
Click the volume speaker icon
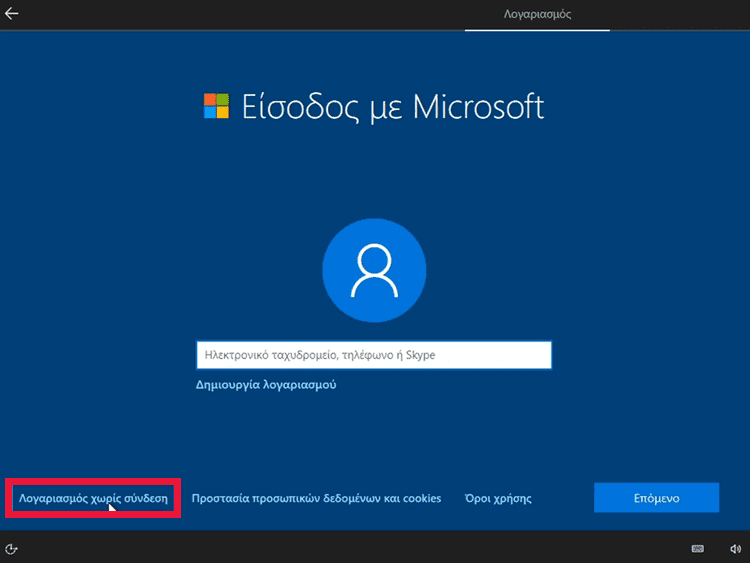click(x=735, y=549)
